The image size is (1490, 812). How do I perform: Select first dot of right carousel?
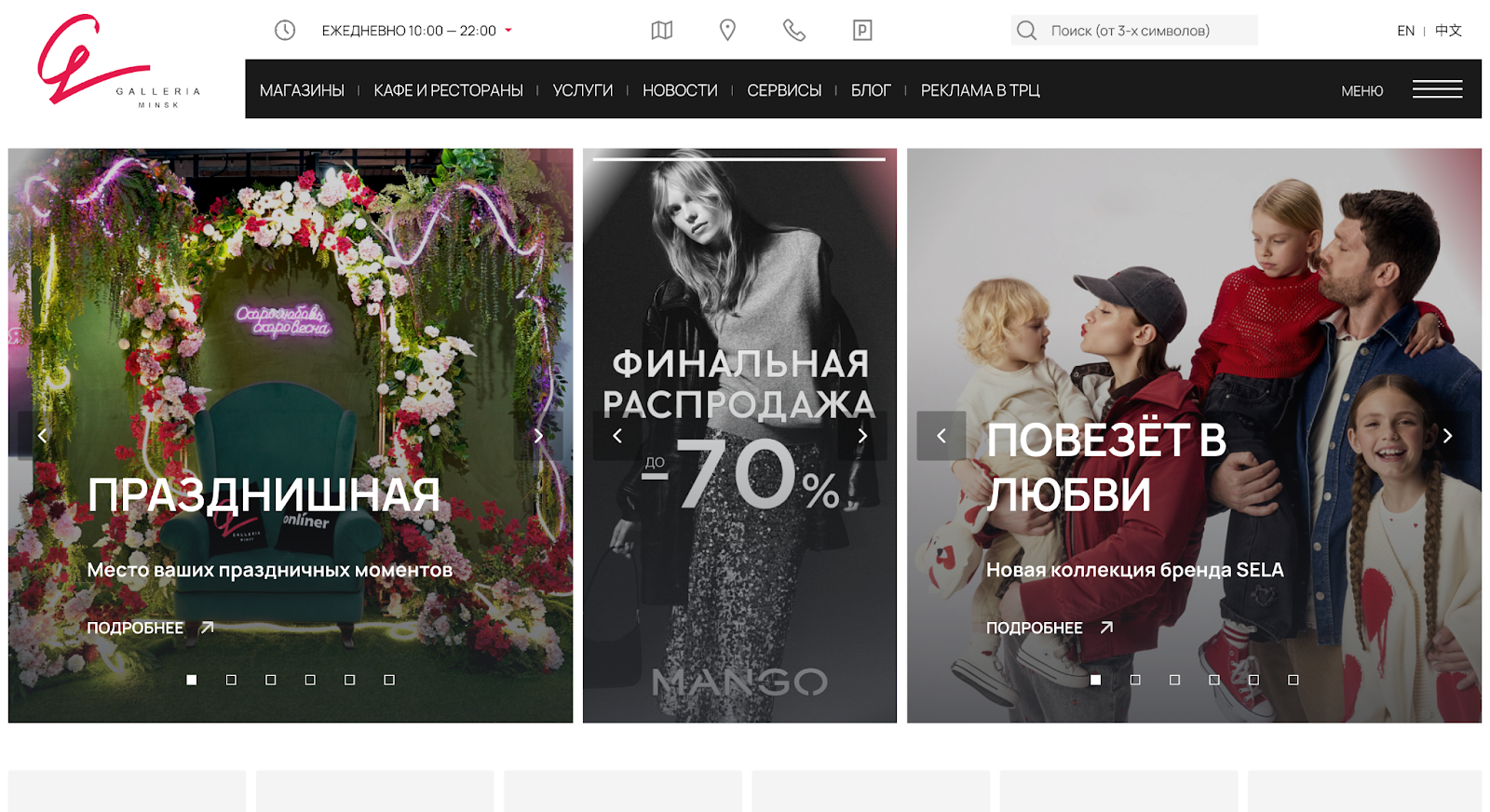tap(1096, 680)
